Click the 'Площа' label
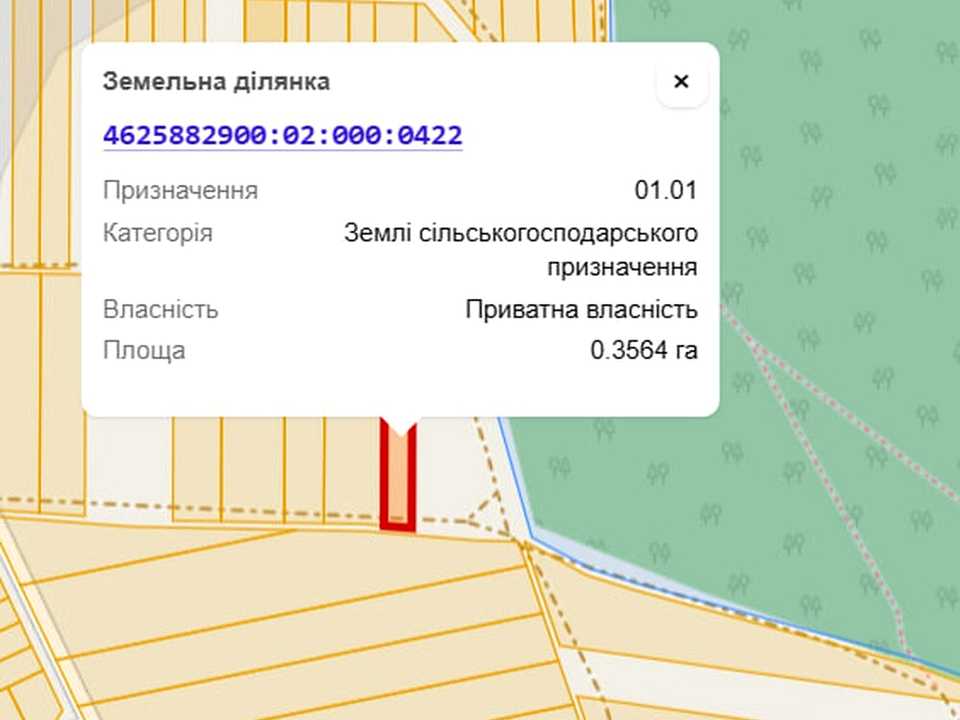 click(x=144, y=351)
